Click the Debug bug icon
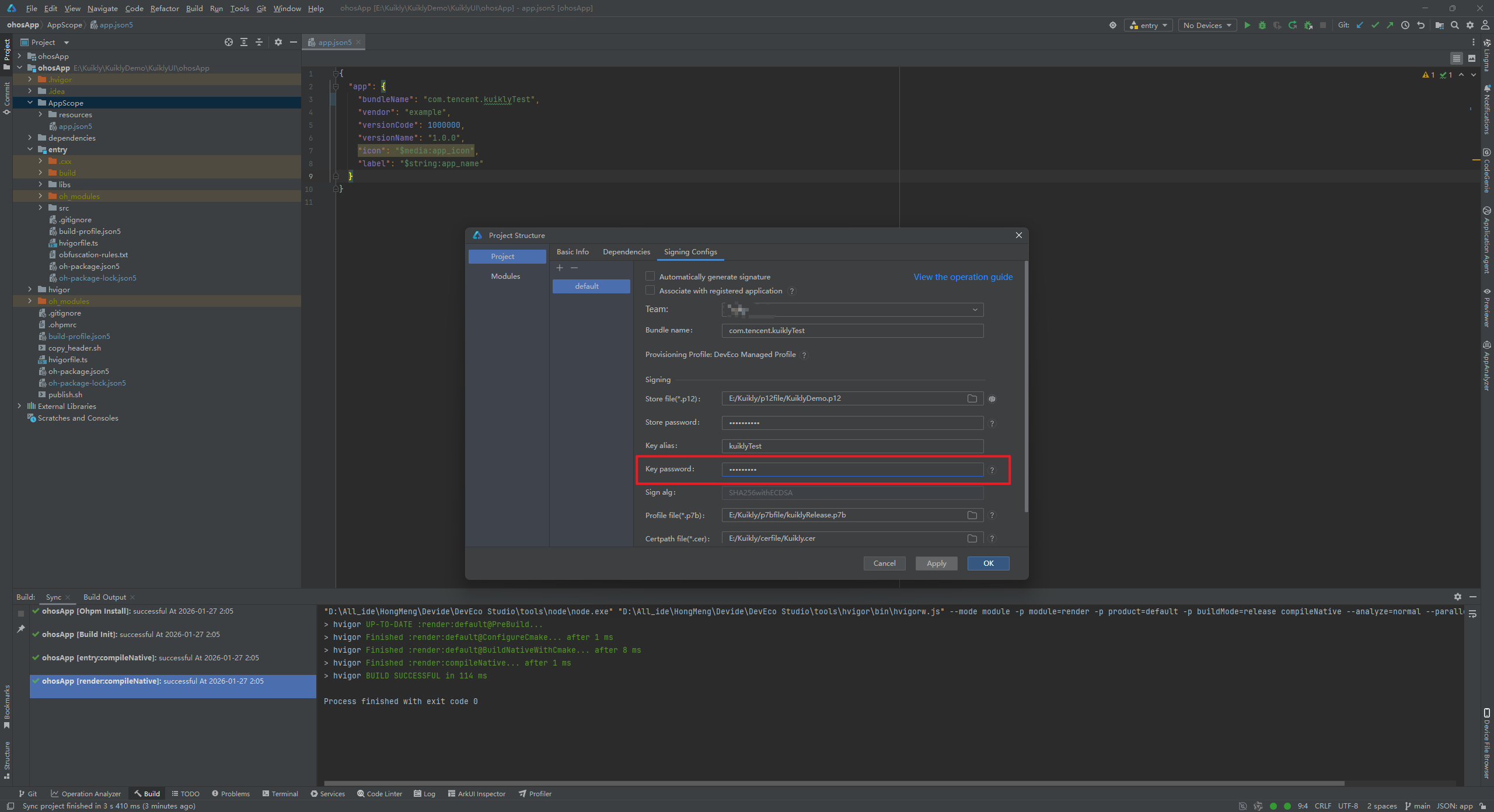This screenshot has height=812, width=1494. click(x=1262, y=25)
